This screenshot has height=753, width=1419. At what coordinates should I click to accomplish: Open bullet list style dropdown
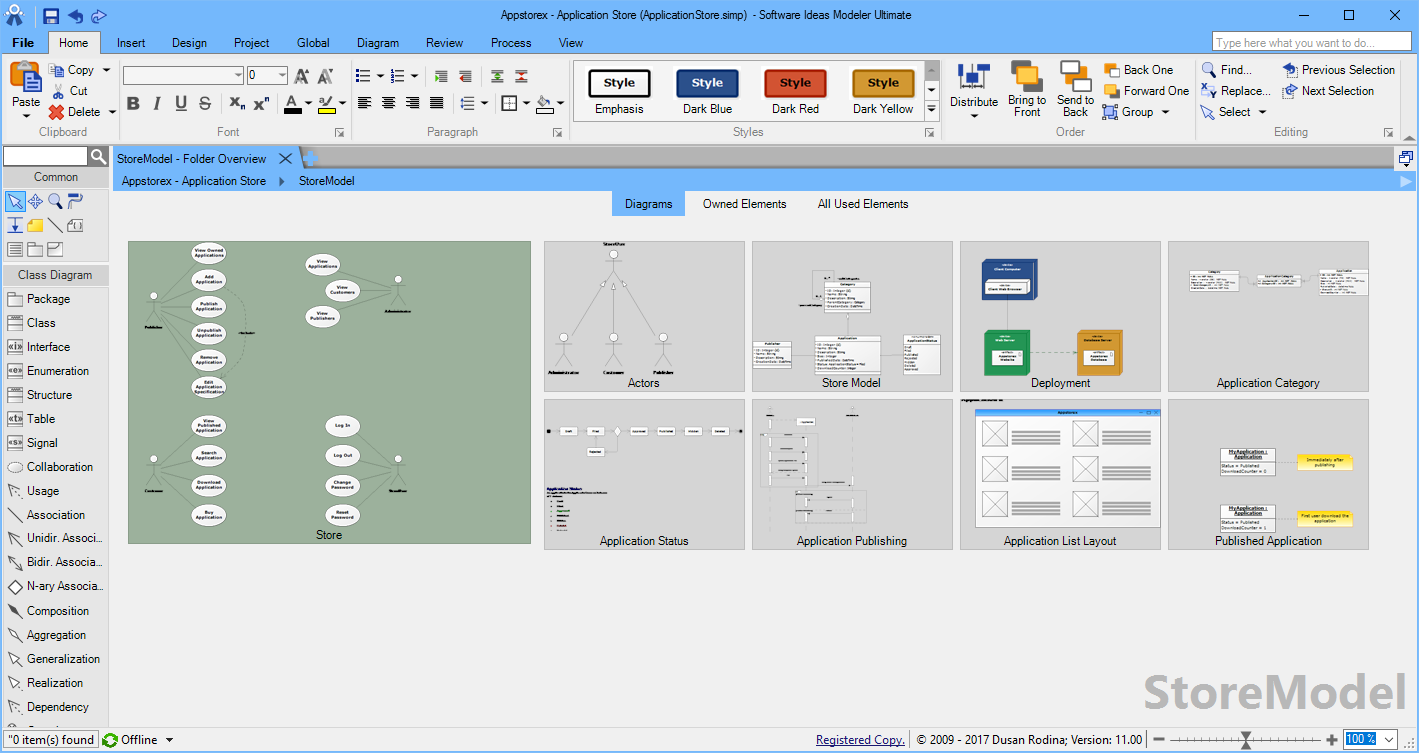pos(382,76)
